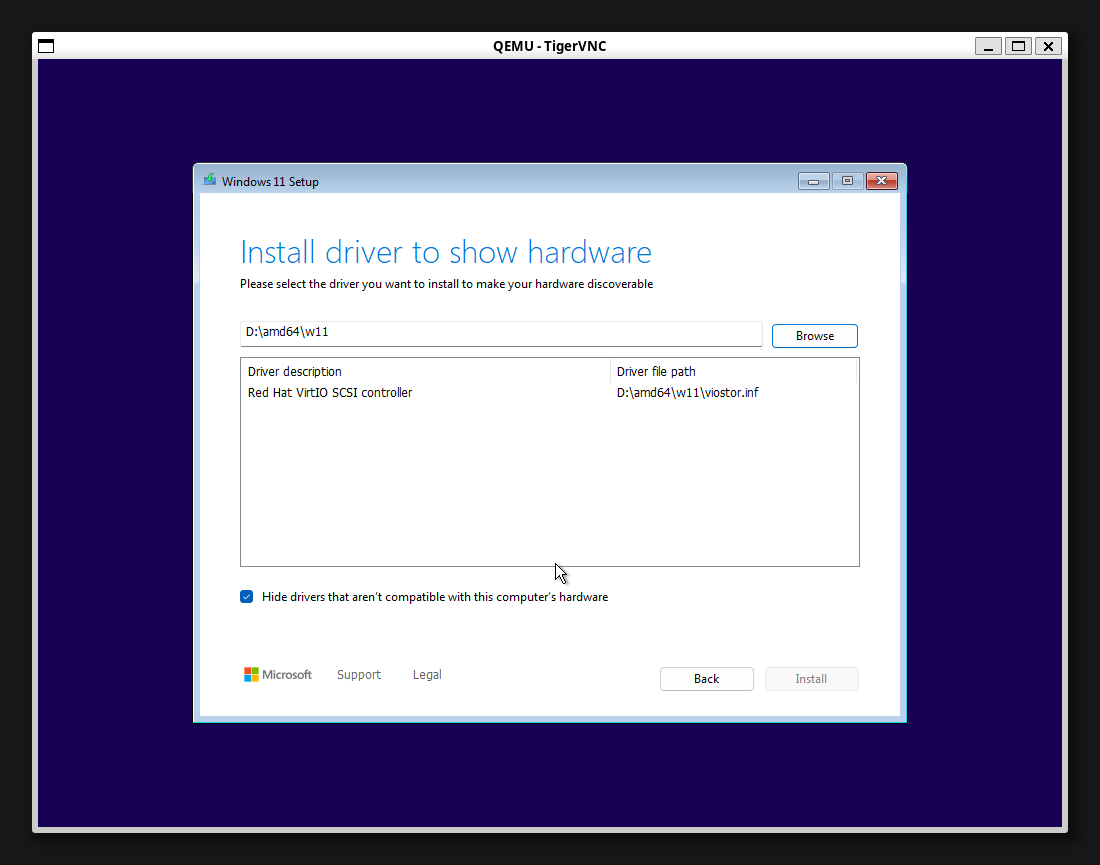Go to previous step with Back
The image size is (1100, 865).
pos(706,679)
